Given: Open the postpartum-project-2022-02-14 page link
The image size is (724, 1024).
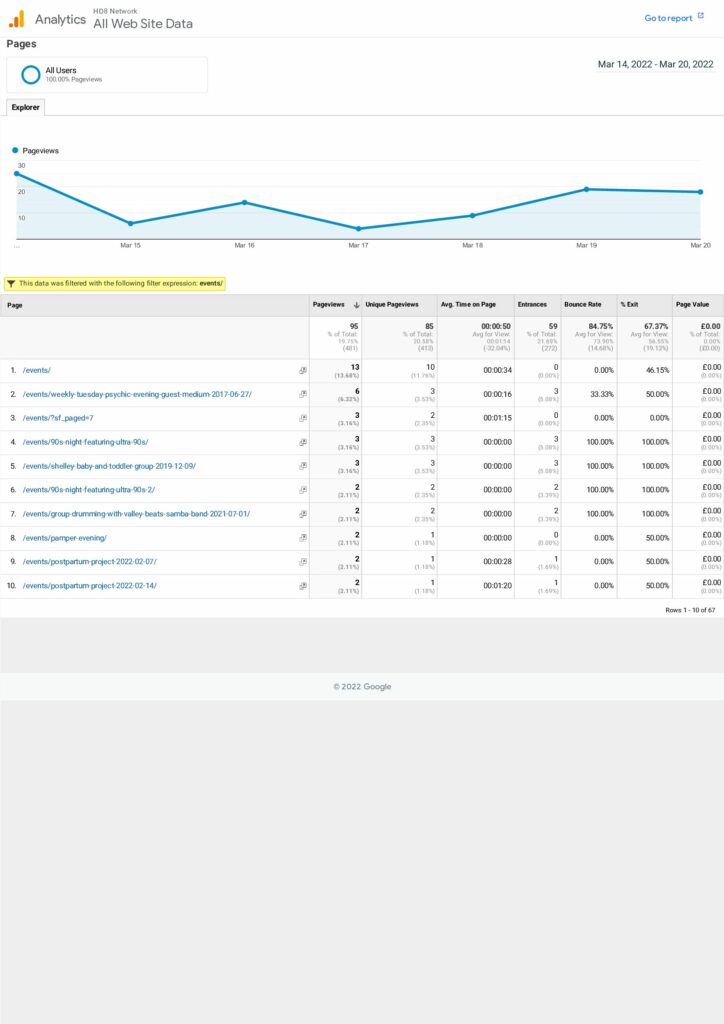Looking at the screenshot, I should point(89,586).
